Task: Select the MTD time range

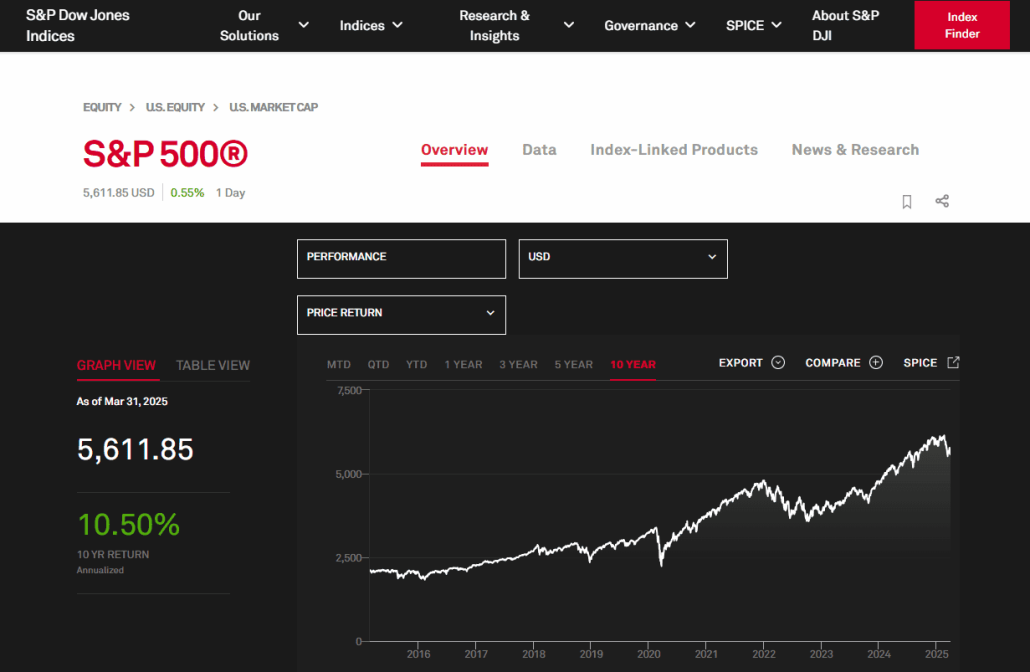Action: click(x=338, y=364)
